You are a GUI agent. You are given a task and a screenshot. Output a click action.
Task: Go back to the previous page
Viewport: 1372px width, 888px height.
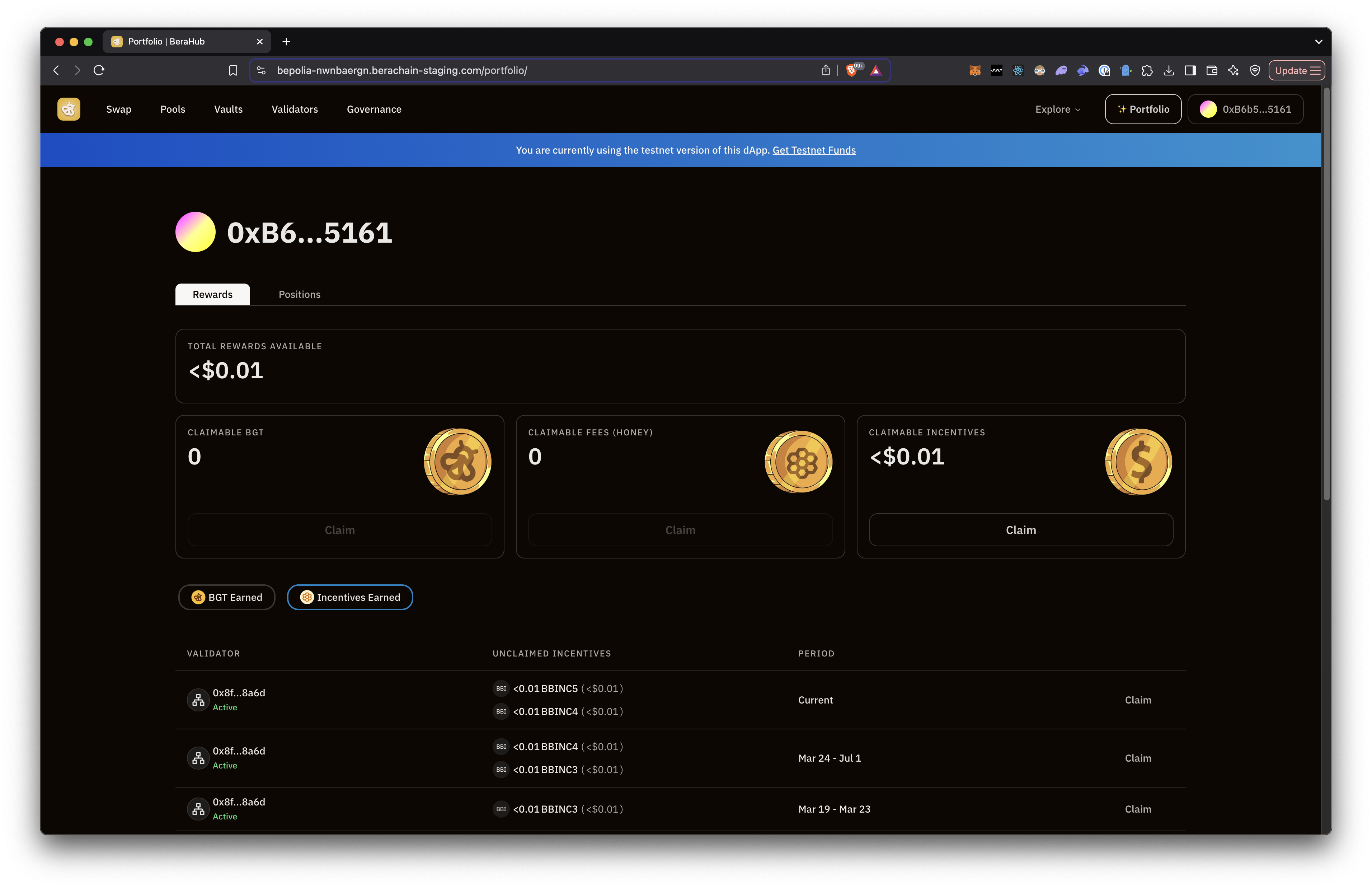56,70
